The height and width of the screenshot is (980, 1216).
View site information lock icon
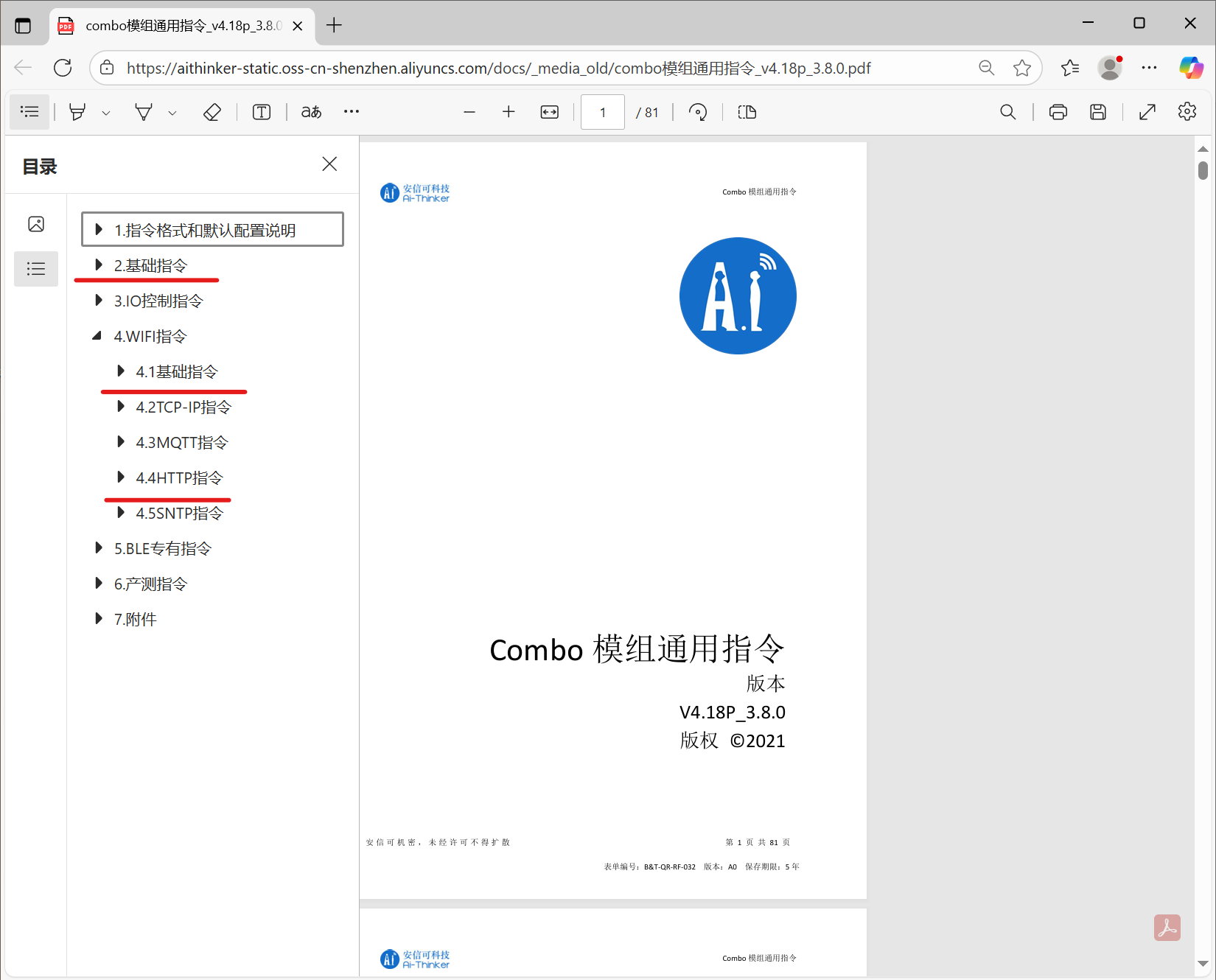(108, 68)
